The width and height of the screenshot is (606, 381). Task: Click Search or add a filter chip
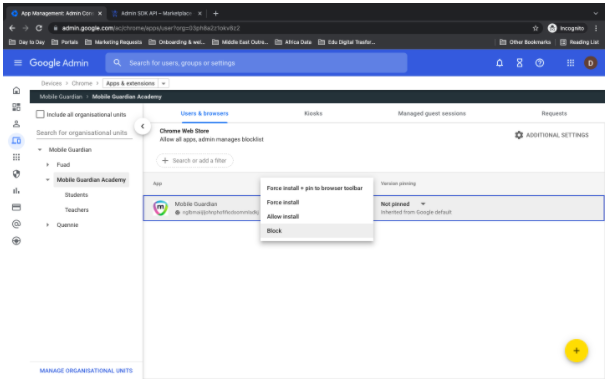[194, 160]
